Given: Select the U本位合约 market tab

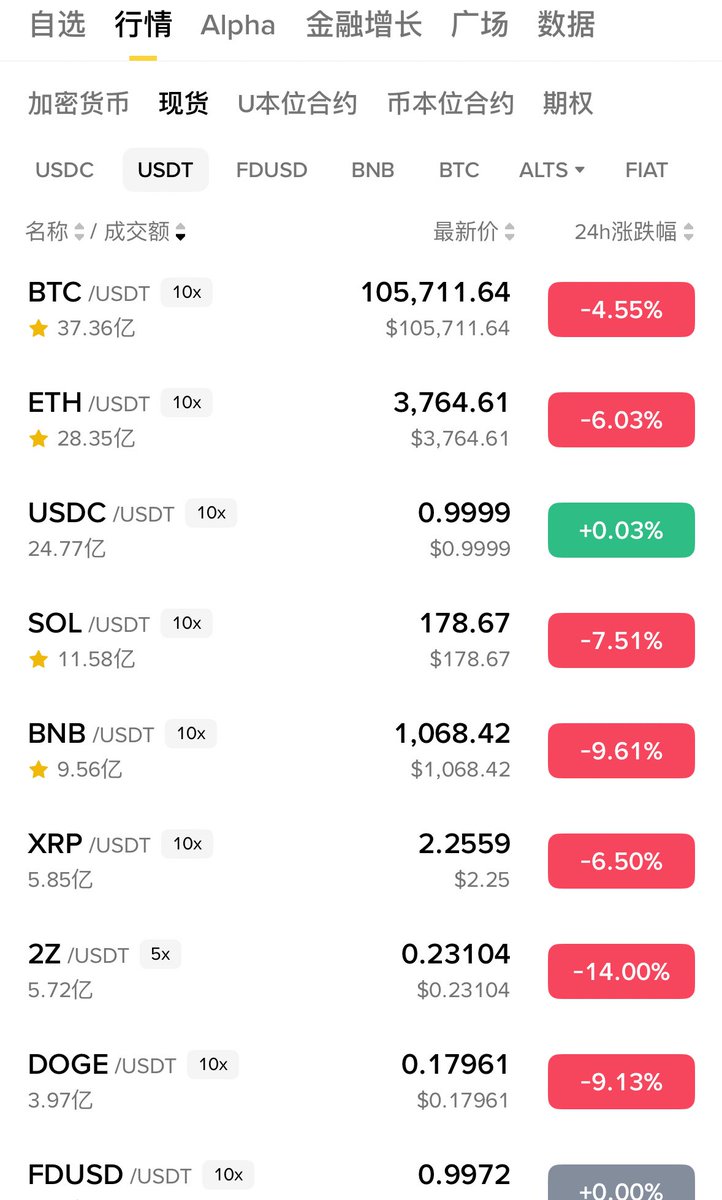Looking at the screenshot, I should 297,103.
